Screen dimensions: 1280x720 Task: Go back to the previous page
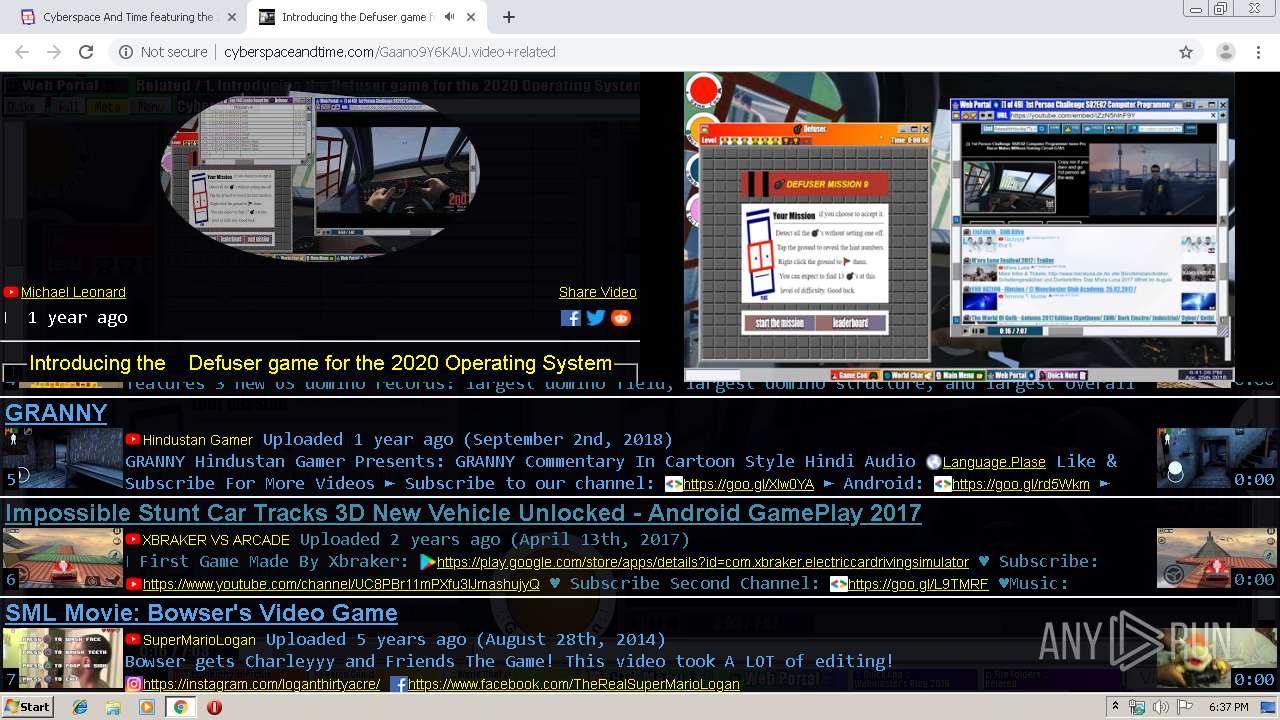pos(22,52)
